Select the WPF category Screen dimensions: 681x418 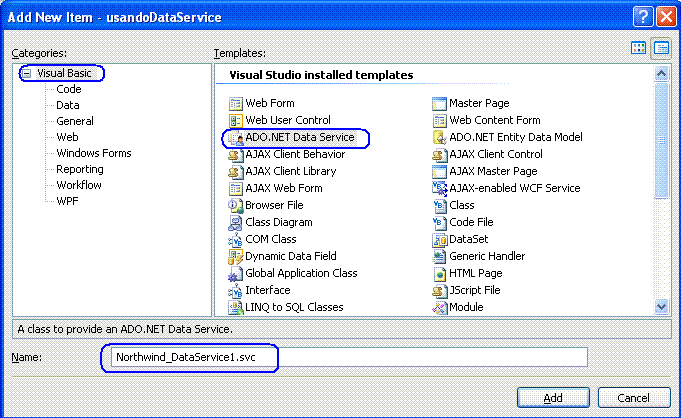pyautogui.click(x=67, y=201)
